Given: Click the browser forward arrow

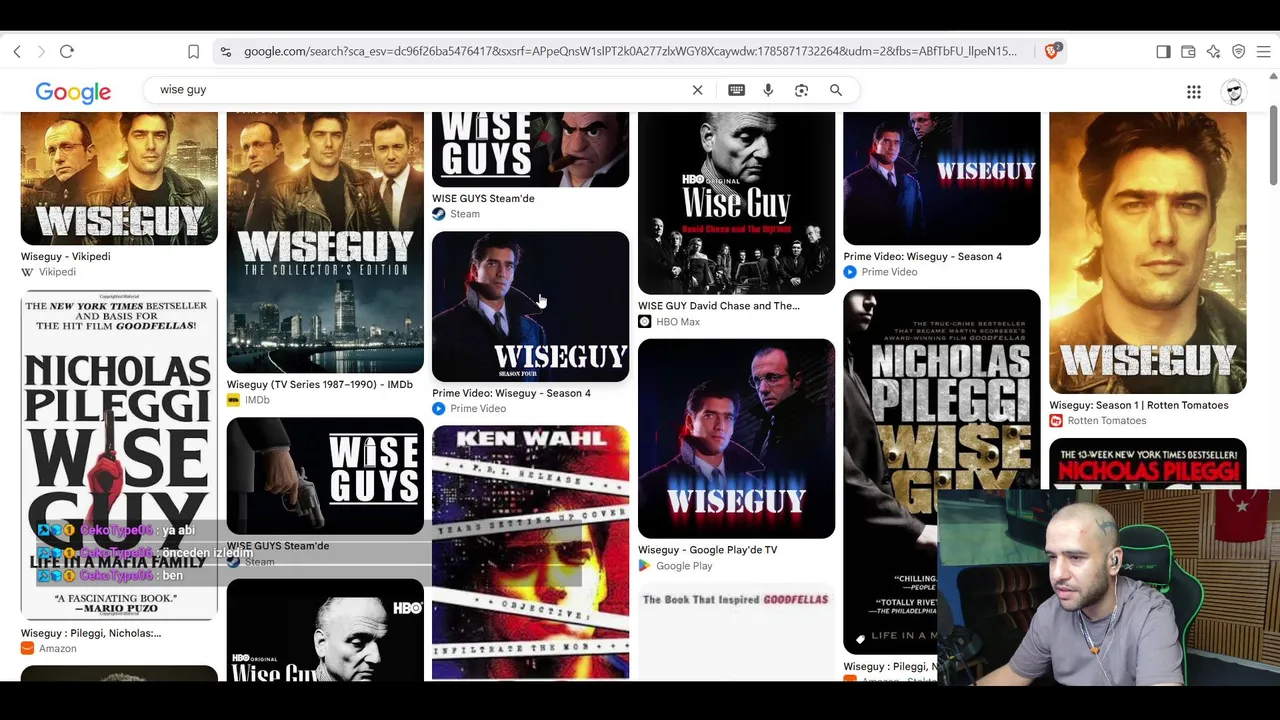Looking at the screenshot, I should [41, 51].
